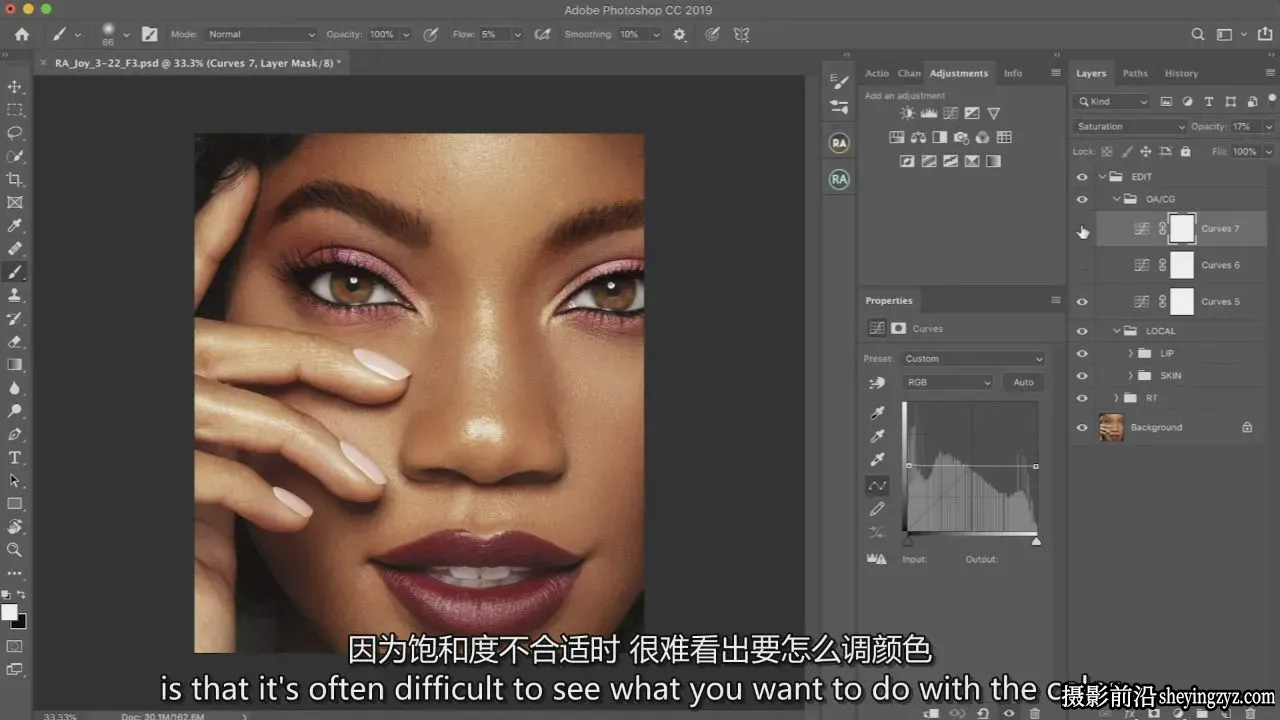
Task: Select the white point eyedropper in Curves
Action: coord(878,460)
